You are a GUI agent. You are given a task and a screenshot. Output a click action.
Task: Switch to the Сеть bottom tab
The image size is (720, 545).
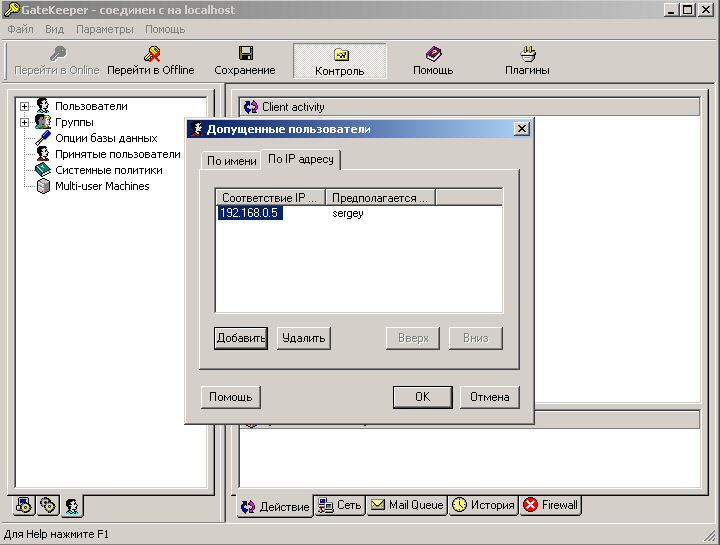340,505
